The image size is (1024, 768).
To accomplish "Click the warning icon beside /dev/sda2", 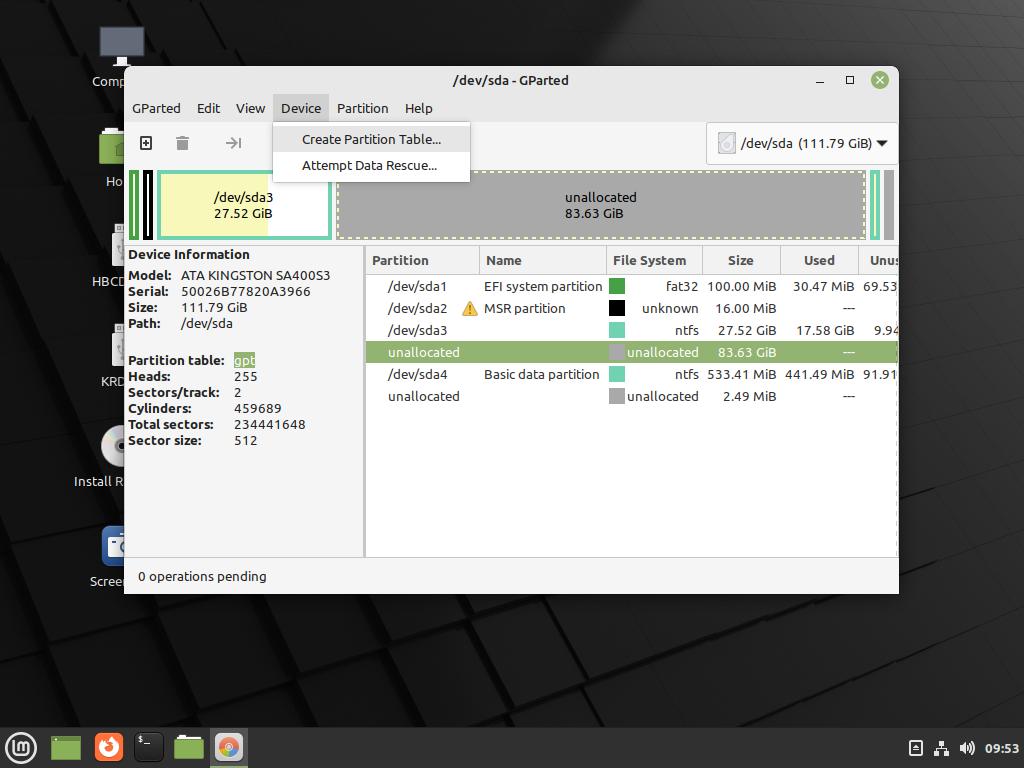I will point(470,309).
